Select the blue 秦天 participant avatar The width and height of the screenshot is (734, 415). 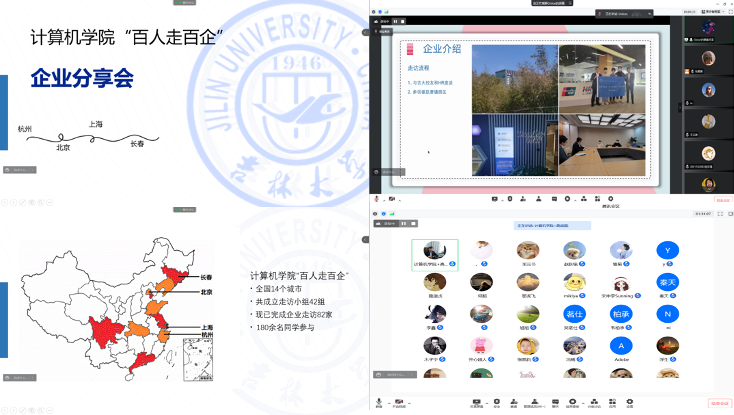click(663, 282)
